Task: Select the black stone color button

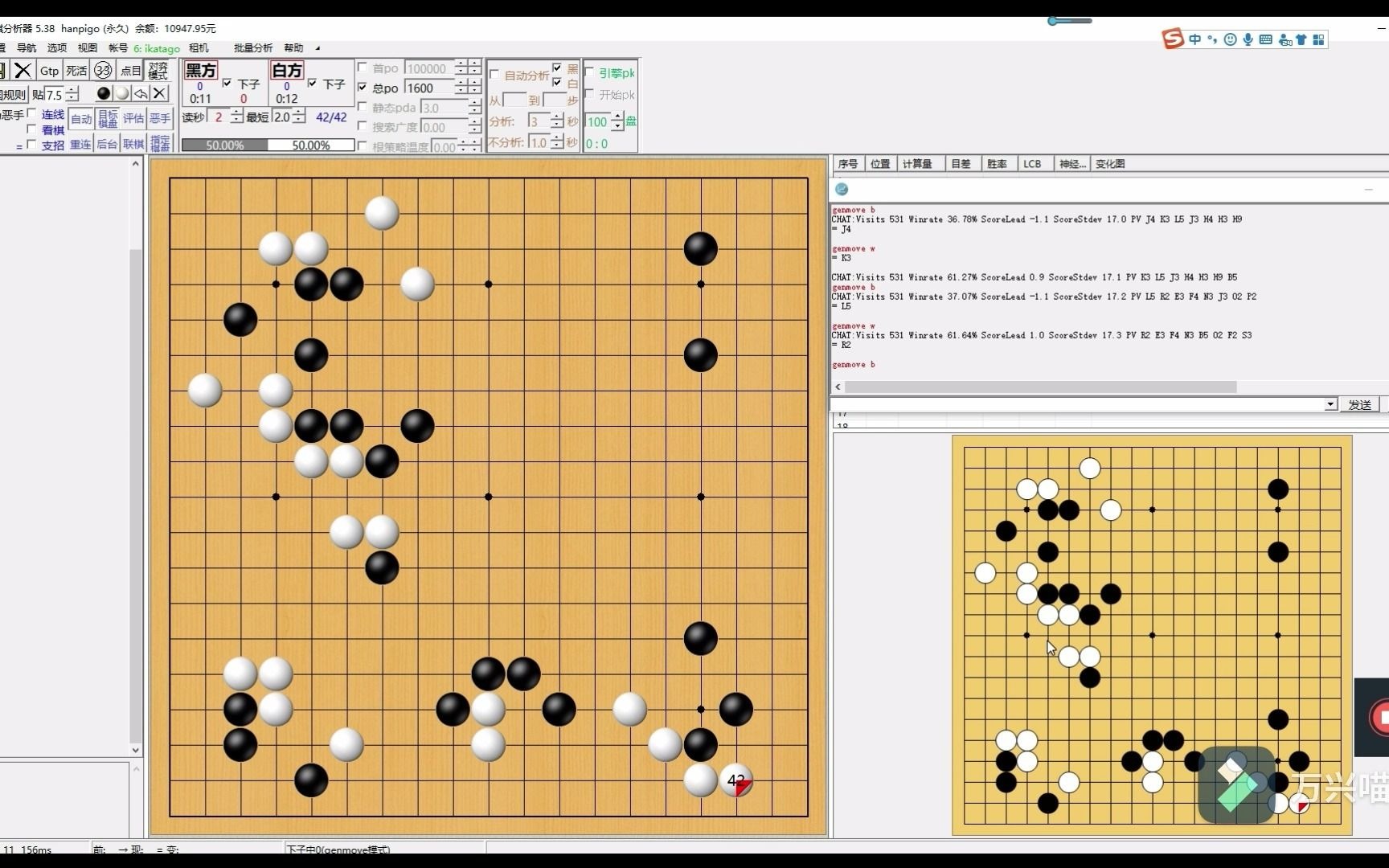Action: point(104,94)
